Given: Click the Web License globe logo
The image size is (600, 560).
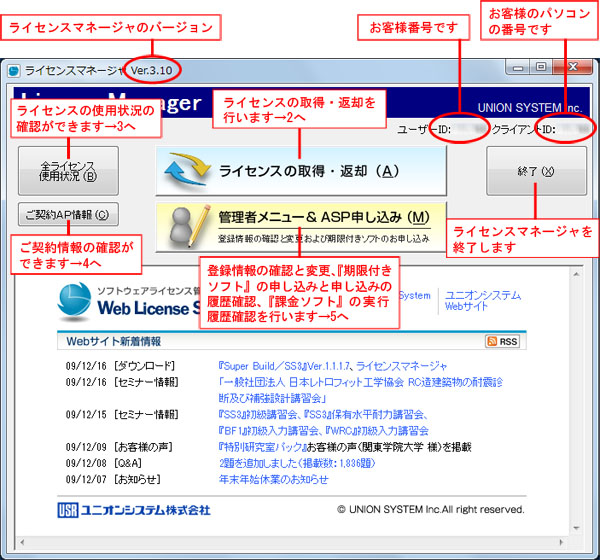Looking at the screenshot, I should (x=74, y=301).
